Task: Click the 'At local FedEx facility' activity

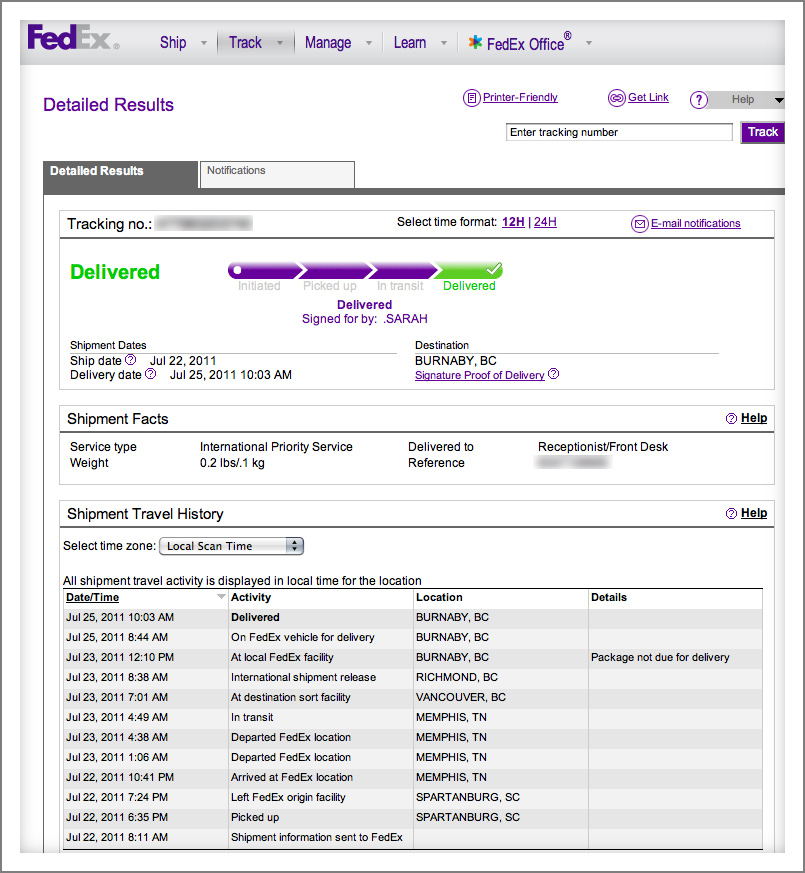Action: click(282, 658)
